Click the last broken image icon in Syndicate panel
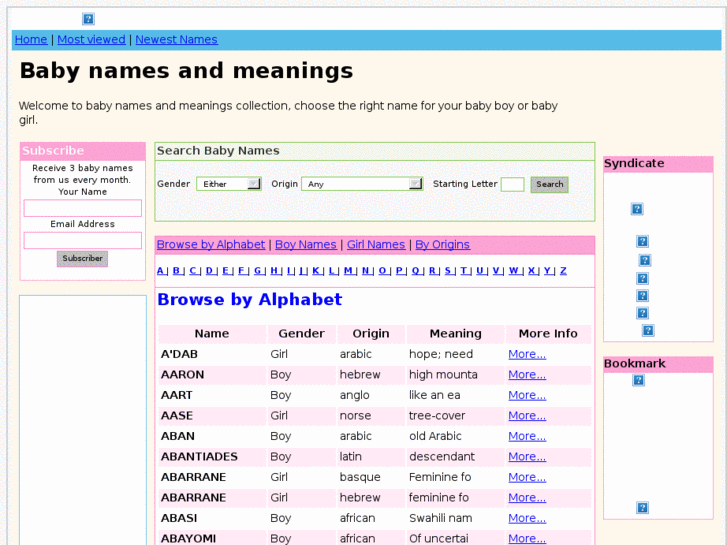The width and height of the screenshot is (727, 545). pos(648,330)
